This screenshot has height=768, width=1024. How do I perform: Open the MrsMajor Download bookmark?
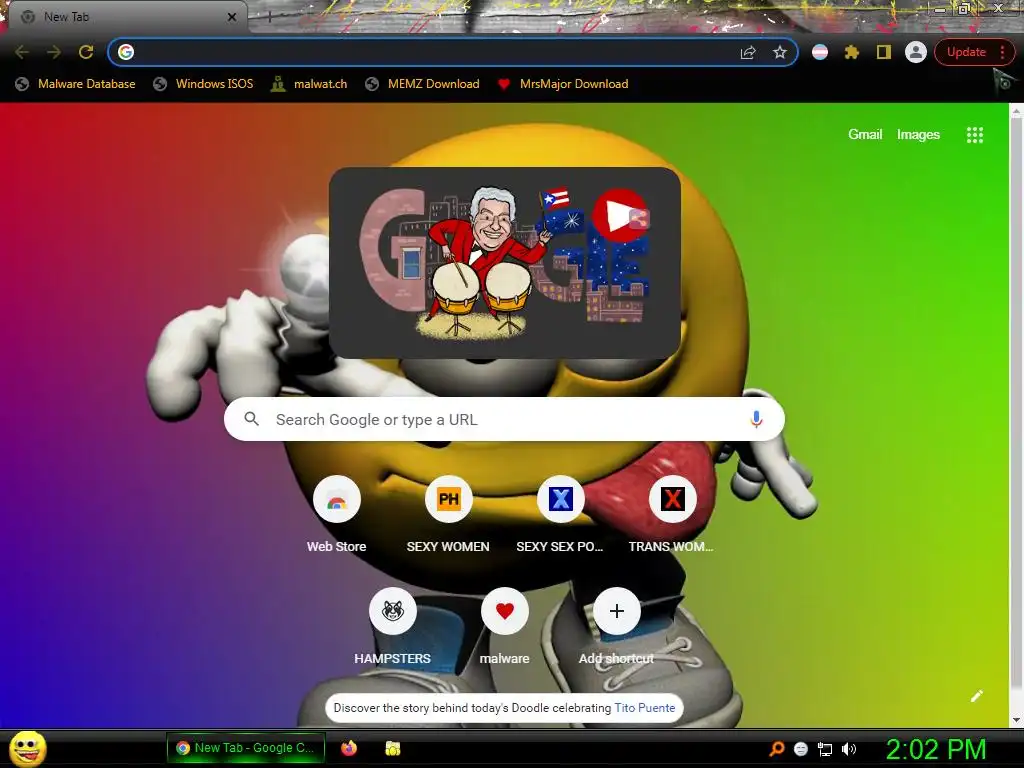click(x=563, y=84)
